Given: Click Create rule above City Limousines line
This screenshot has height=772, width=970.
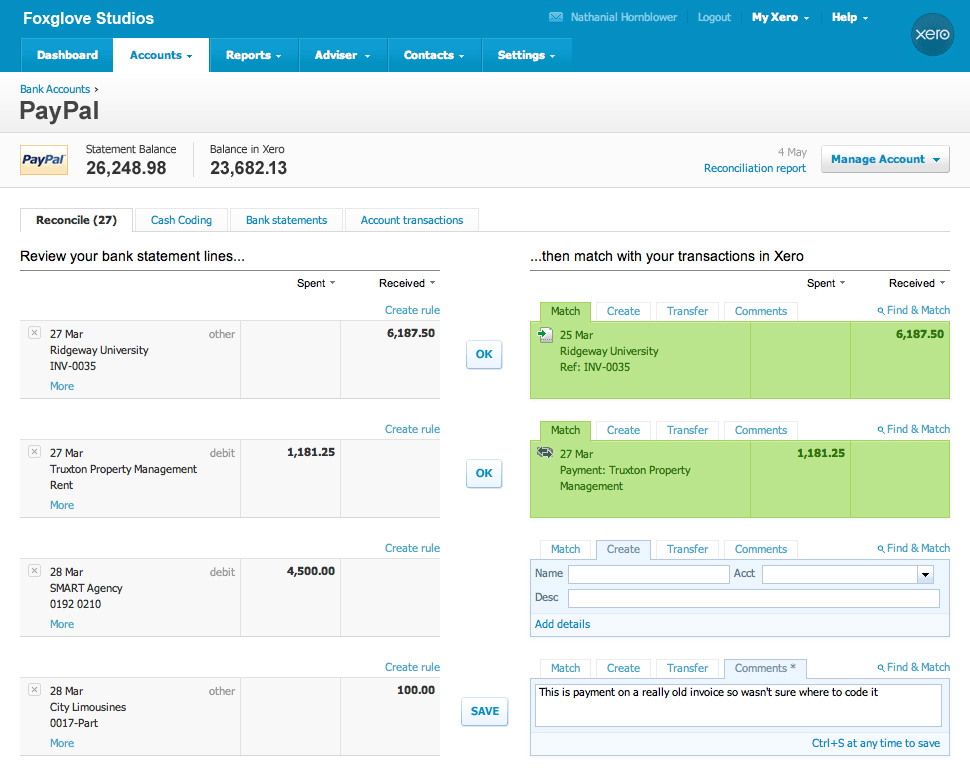Looking at the screenshot, I should pos(412,667).
